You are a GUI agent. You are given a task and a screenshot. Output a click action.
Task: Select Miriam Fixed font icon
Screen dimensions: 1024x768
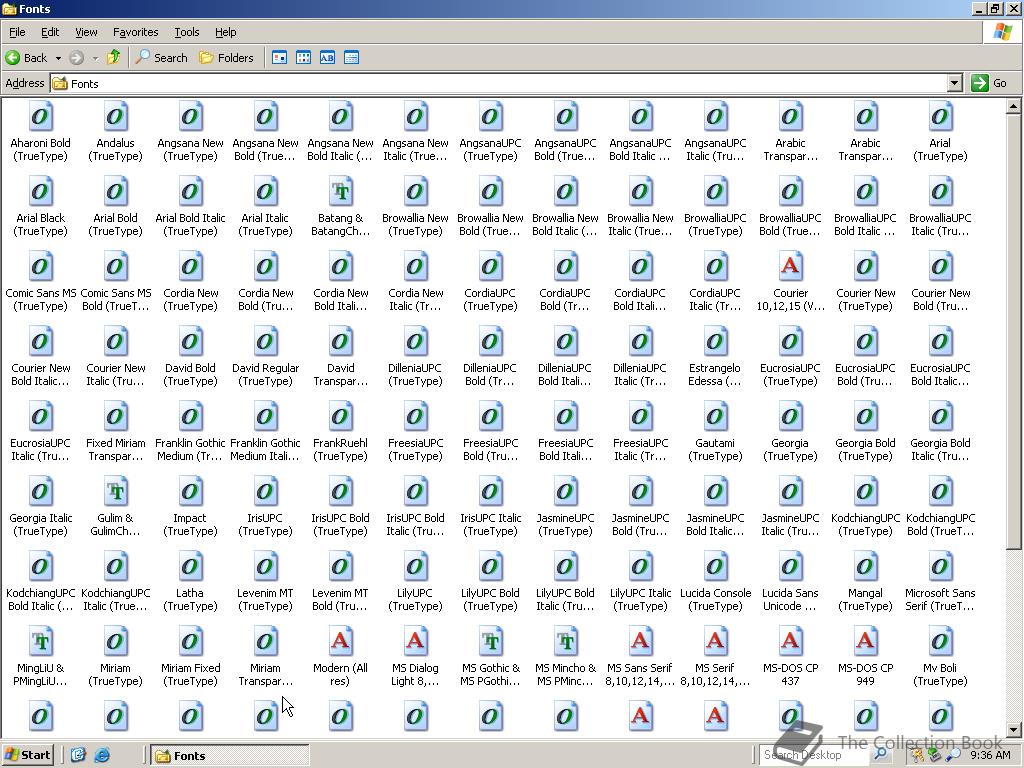tap(190, 643)
